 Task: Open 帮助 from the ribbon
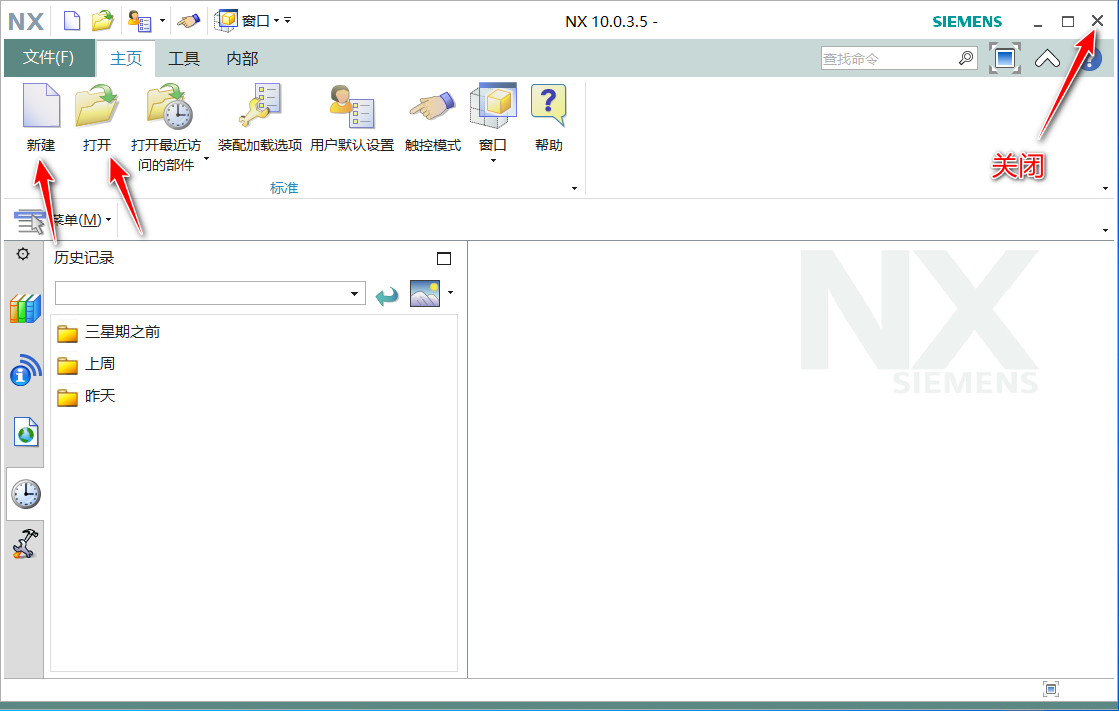coord(549,117)
